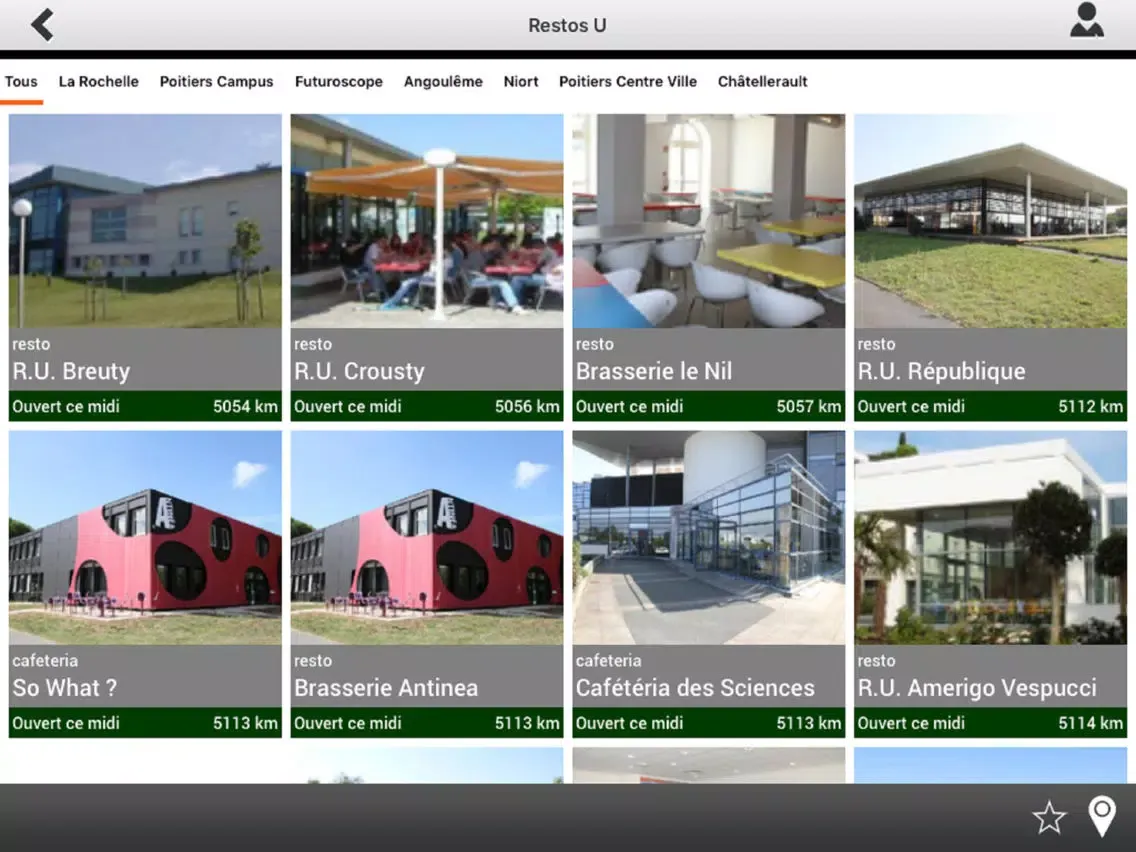The image size is (1136, 852).
Task: Open the Brasserie le Nil interior photo
Action: tap(709, 221)
